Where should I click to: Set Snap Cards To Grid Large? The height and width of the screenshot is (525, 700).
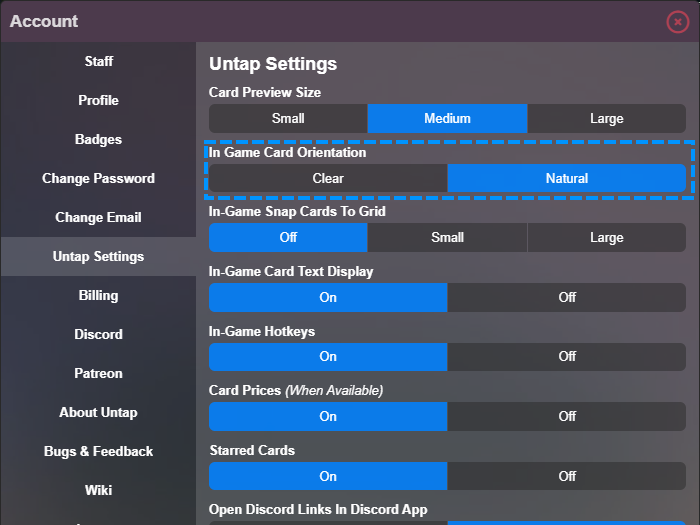coord(607,238)
